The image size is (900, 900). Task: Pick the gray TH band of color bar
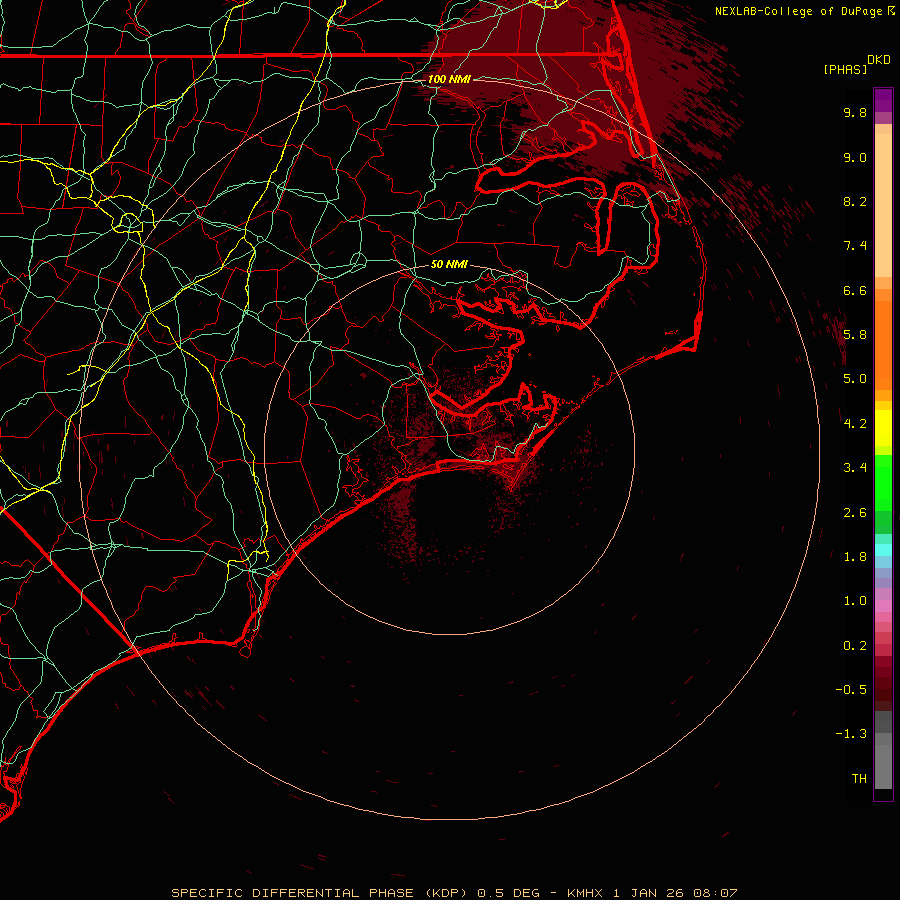pos(883,766)
